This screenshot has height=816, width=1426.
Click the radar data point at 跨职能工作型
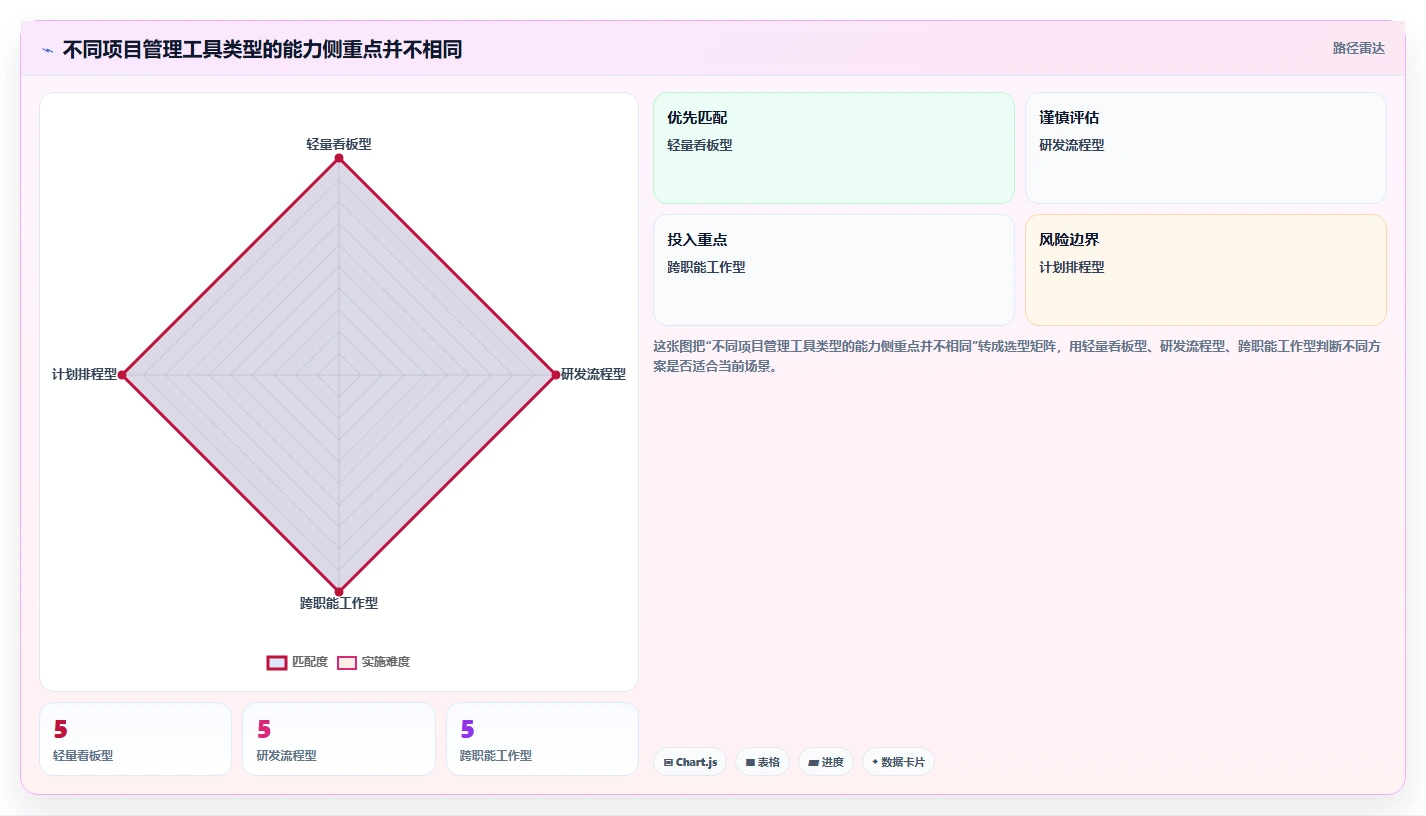pyautogui.click(x=339, y=592)
